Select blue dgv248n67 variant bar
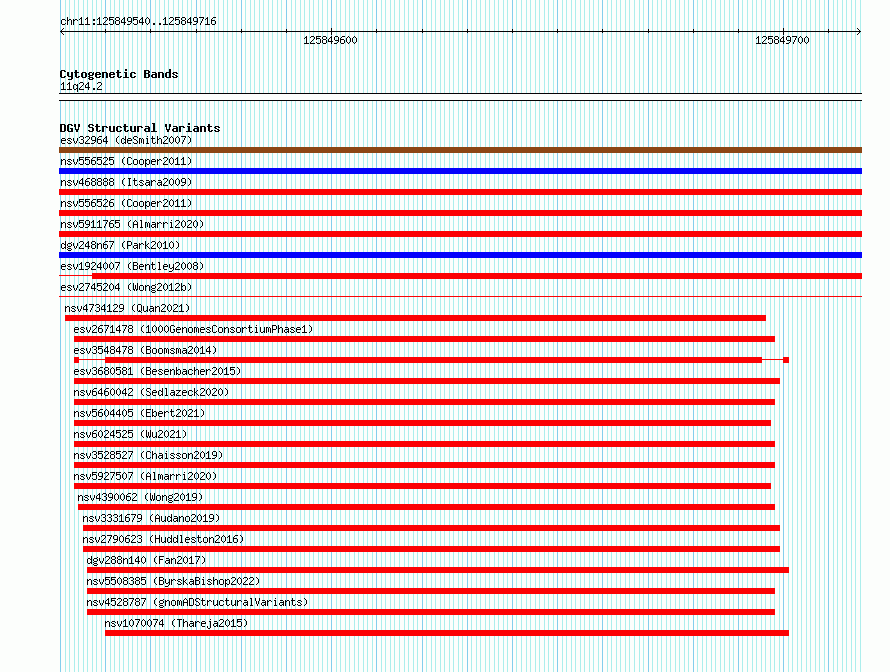The height and width of the screenshot is (672, 890). click(460, 255)
